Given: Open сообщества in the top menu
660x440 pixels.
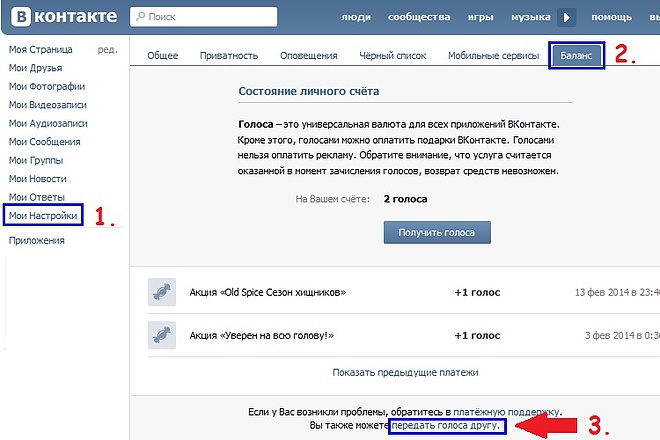Looking at the screenshot, I should [419, 17].
